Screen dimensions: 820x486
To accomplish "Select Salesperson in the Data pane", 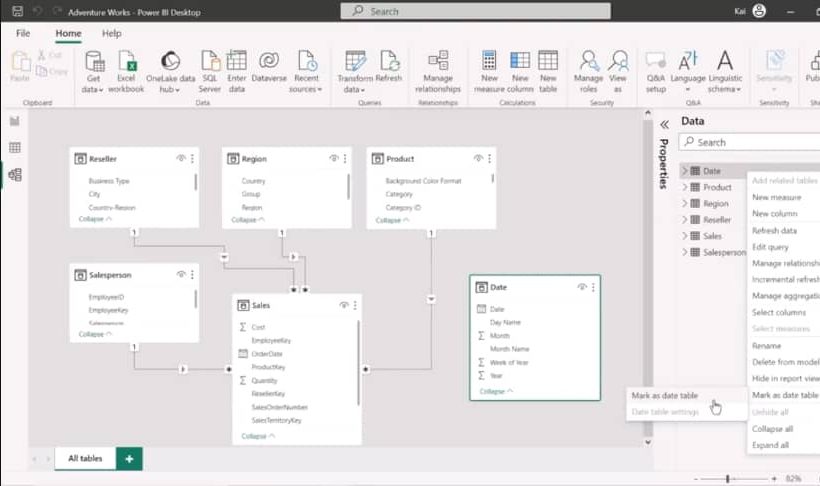I will pyautogui.click(x=724, y=252).
